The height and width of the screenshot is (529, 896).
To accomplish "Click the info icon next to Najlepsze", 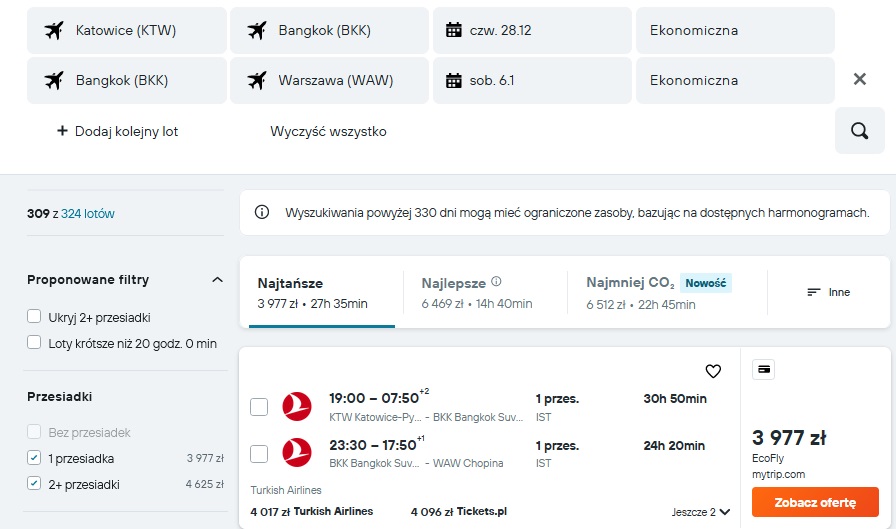I will coord(496,281).
